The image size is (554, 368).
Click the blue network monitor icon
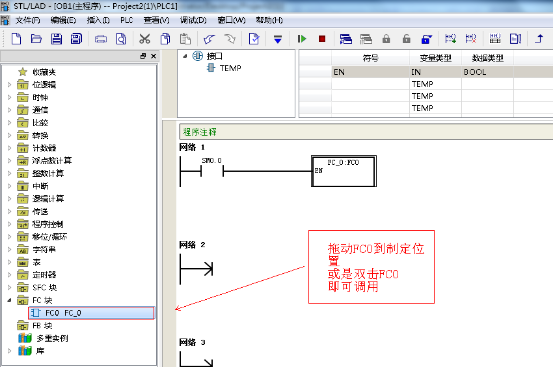(x=346, y=39)
